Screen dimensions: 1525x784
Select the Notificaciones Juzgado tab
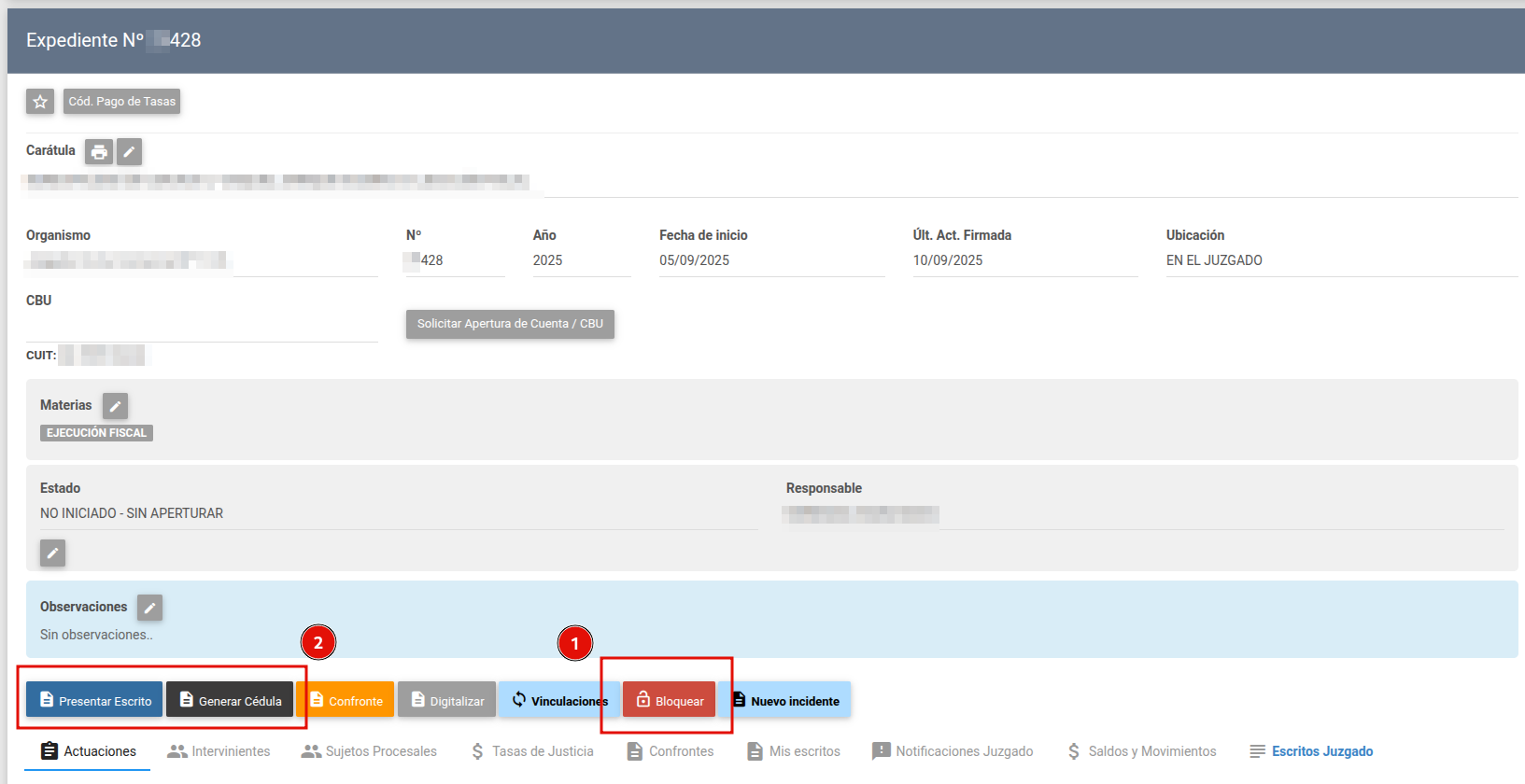(953, 751)
